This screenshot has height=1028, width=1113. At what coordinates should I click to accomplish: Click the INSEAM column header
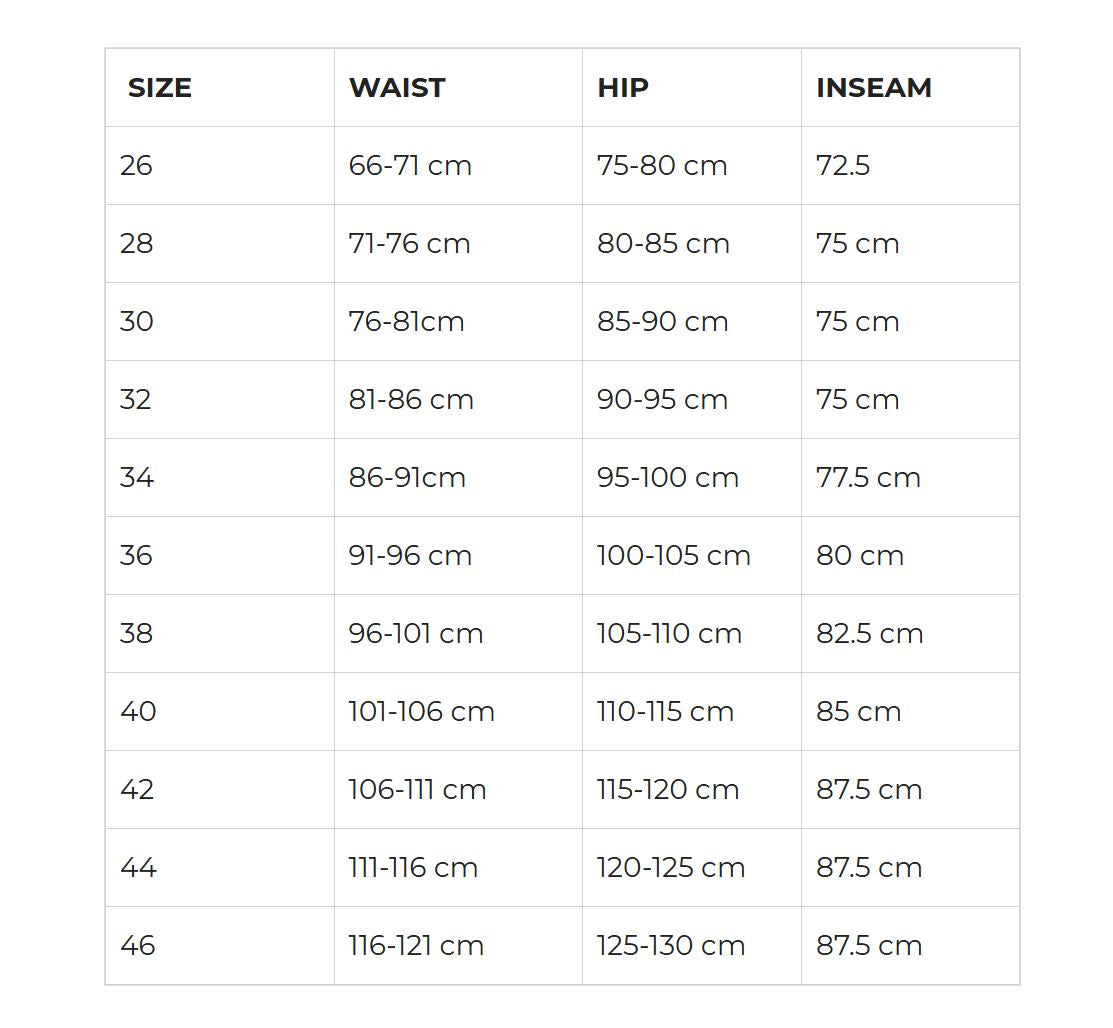click(874, 88)
